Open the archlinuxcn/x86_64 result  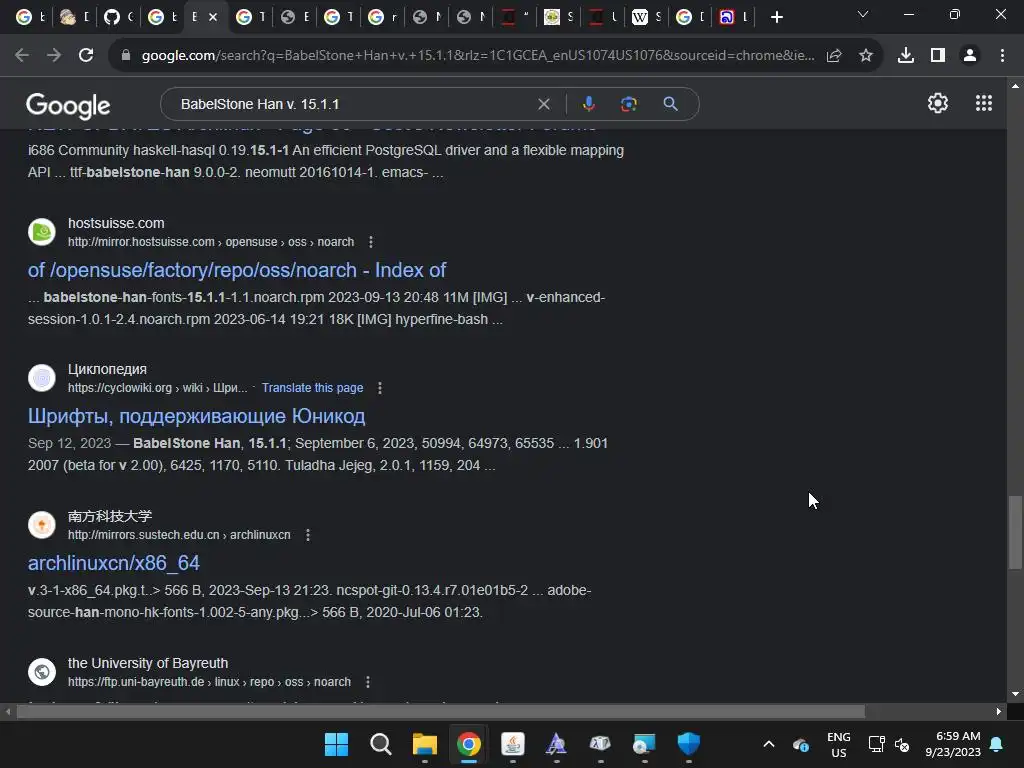(x=114, y=563)
